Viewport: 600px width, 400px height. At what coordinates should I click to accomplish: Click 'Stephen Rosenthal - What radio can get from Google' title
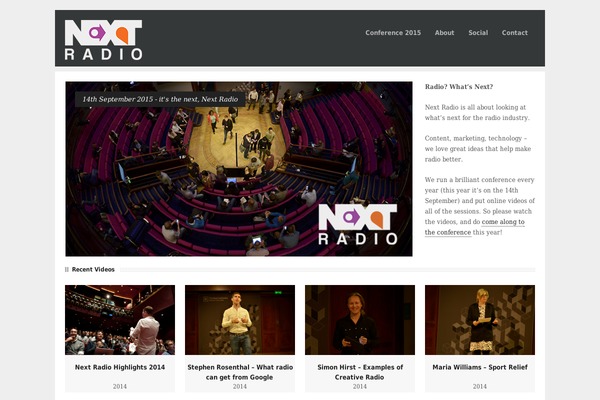pyautogui.click(x=240, y=372)
